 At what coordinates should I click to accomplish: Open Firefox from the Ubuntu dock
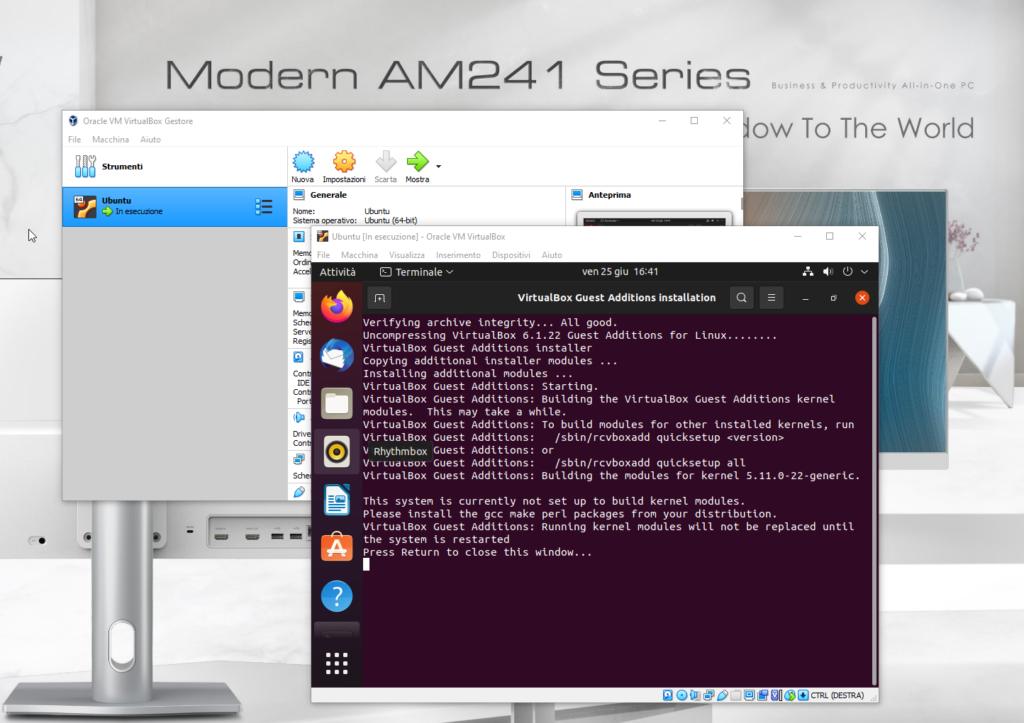pos(337,306)
